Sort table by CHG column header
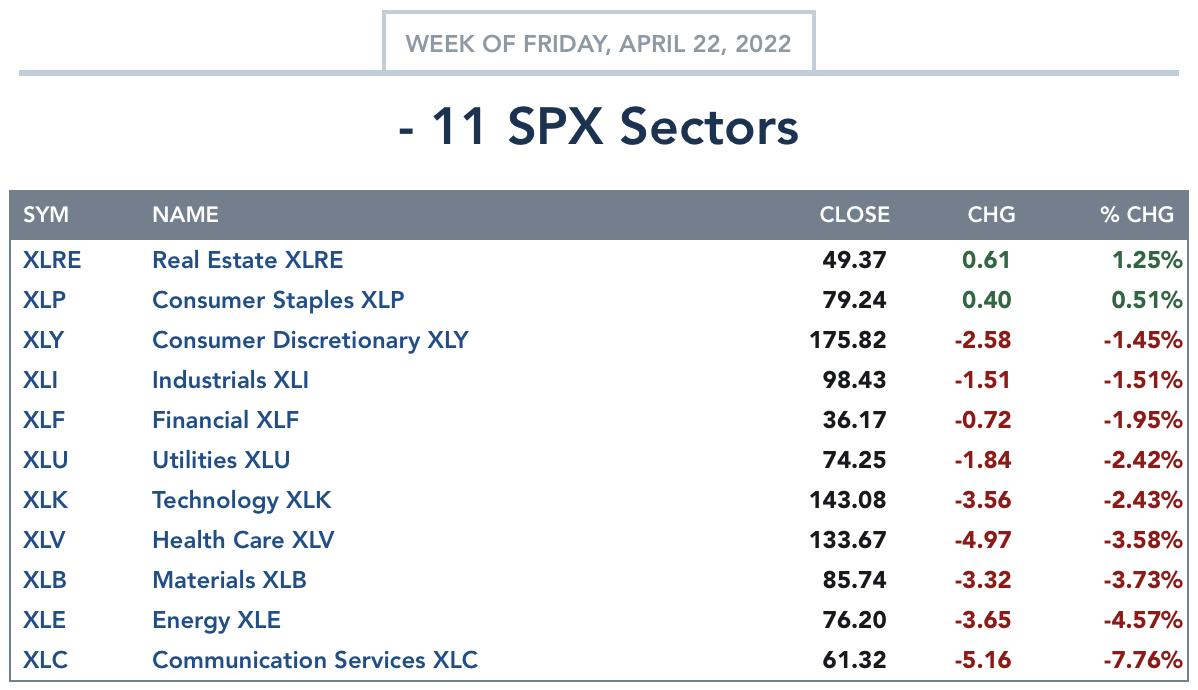This screenshot has width=1198, height=690. tap(991, 215)
